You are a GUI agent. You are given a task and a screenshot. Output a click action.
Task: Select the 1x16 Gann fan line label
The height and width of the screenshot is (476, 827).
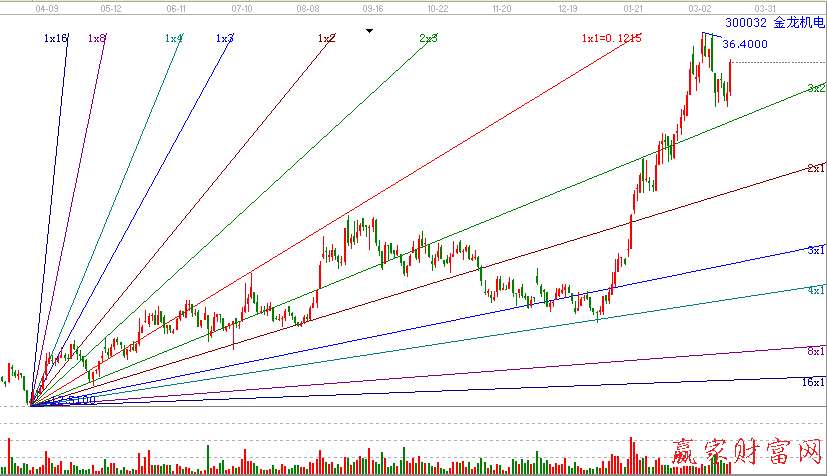tap(55, 38)
